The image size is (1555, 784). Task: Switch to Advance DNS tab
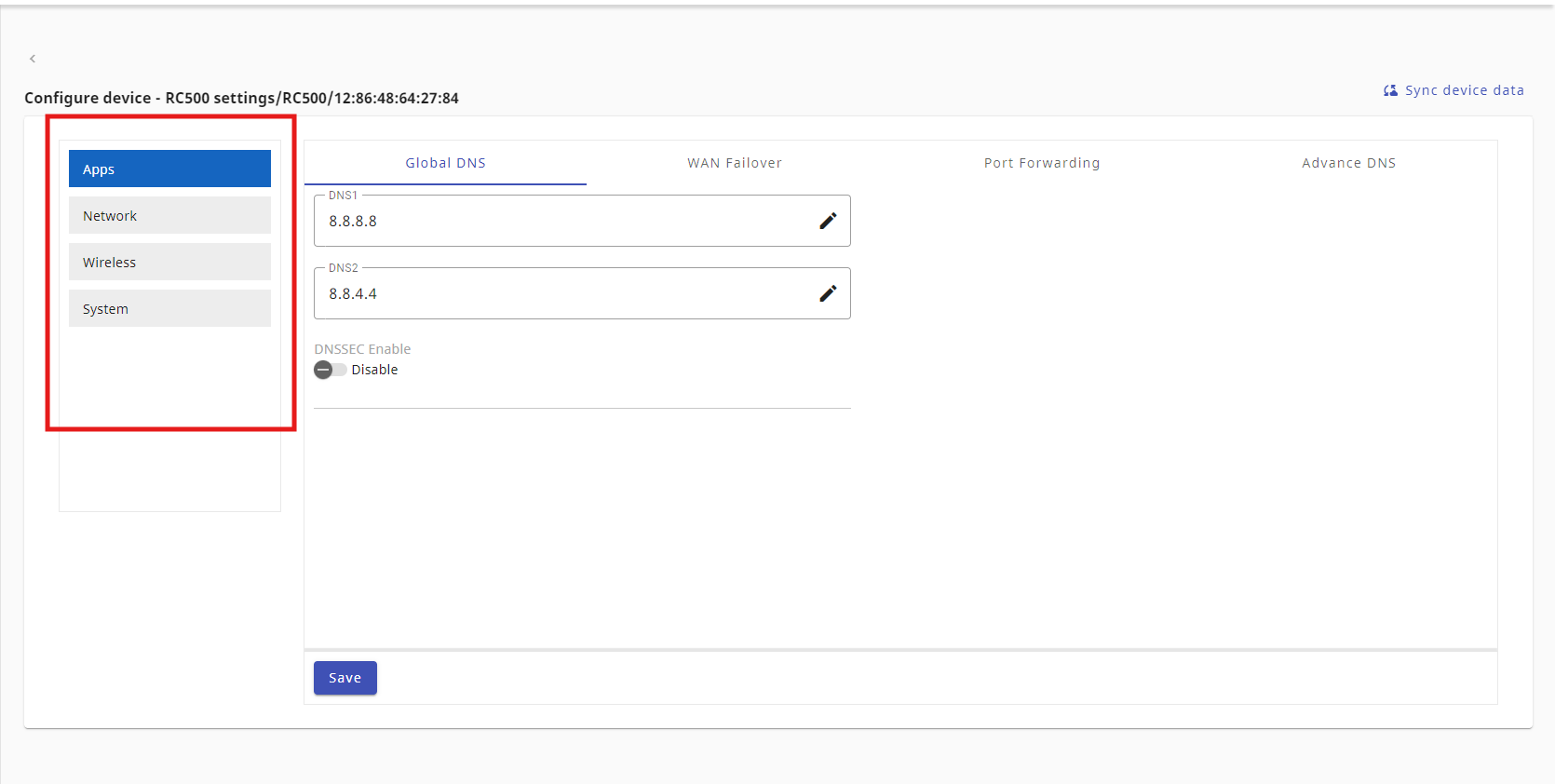pyautogui.click(x=1348, y=163)
